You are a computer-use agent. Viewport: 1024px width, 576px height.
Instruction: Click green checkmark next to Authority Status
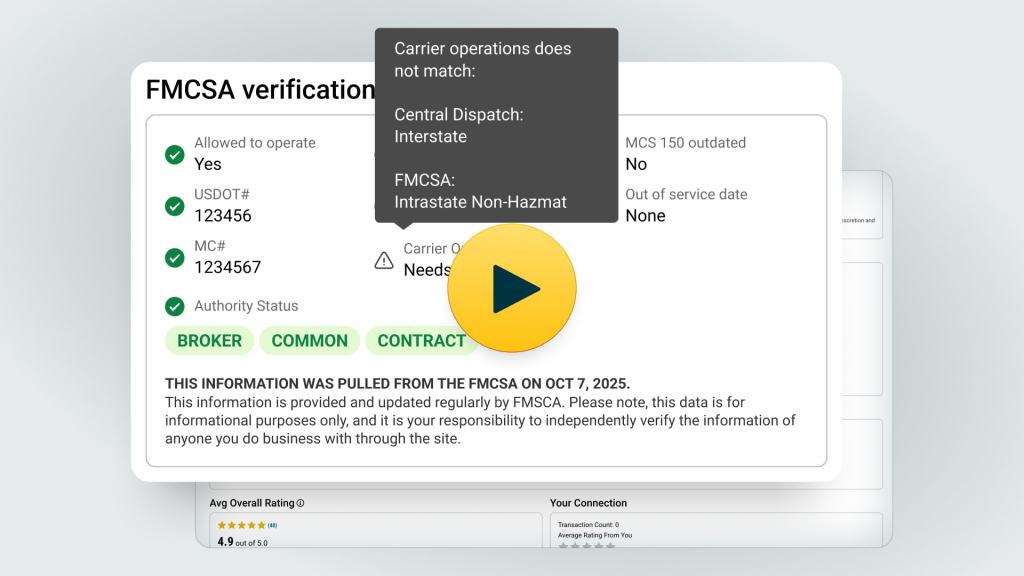175,306
